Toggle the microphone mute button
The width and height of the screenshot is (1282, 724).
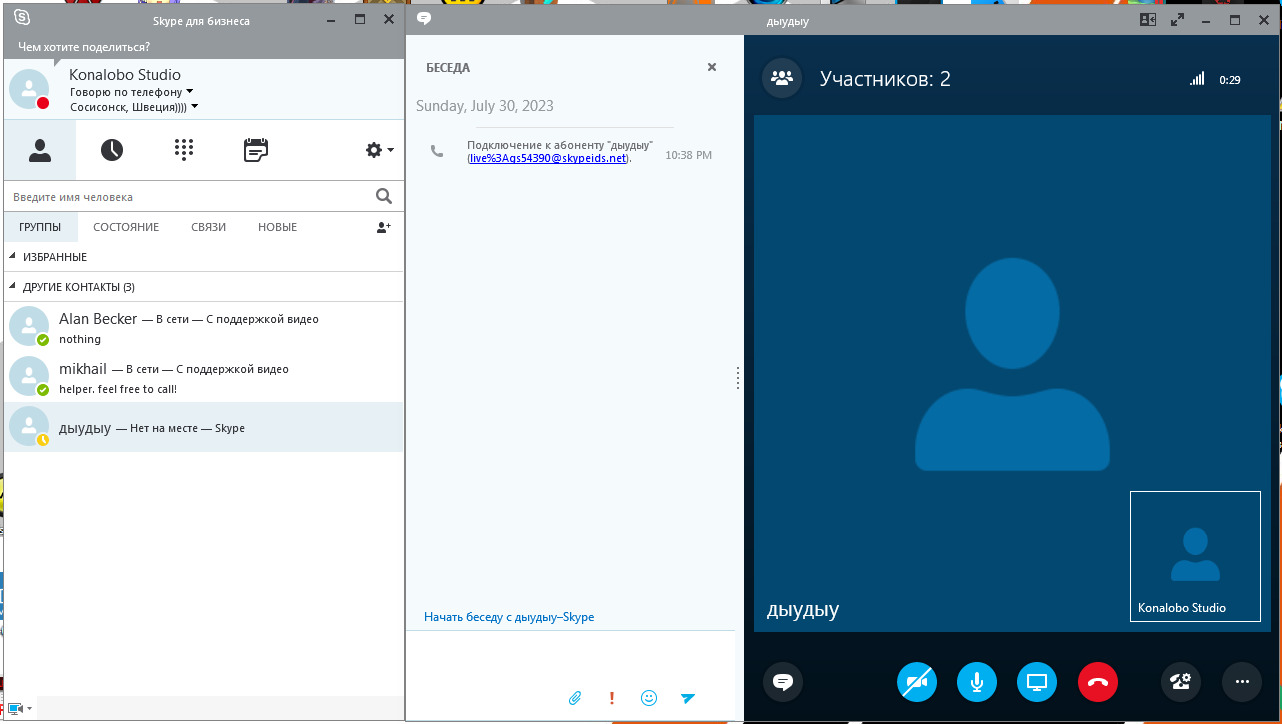click(977, 683)
